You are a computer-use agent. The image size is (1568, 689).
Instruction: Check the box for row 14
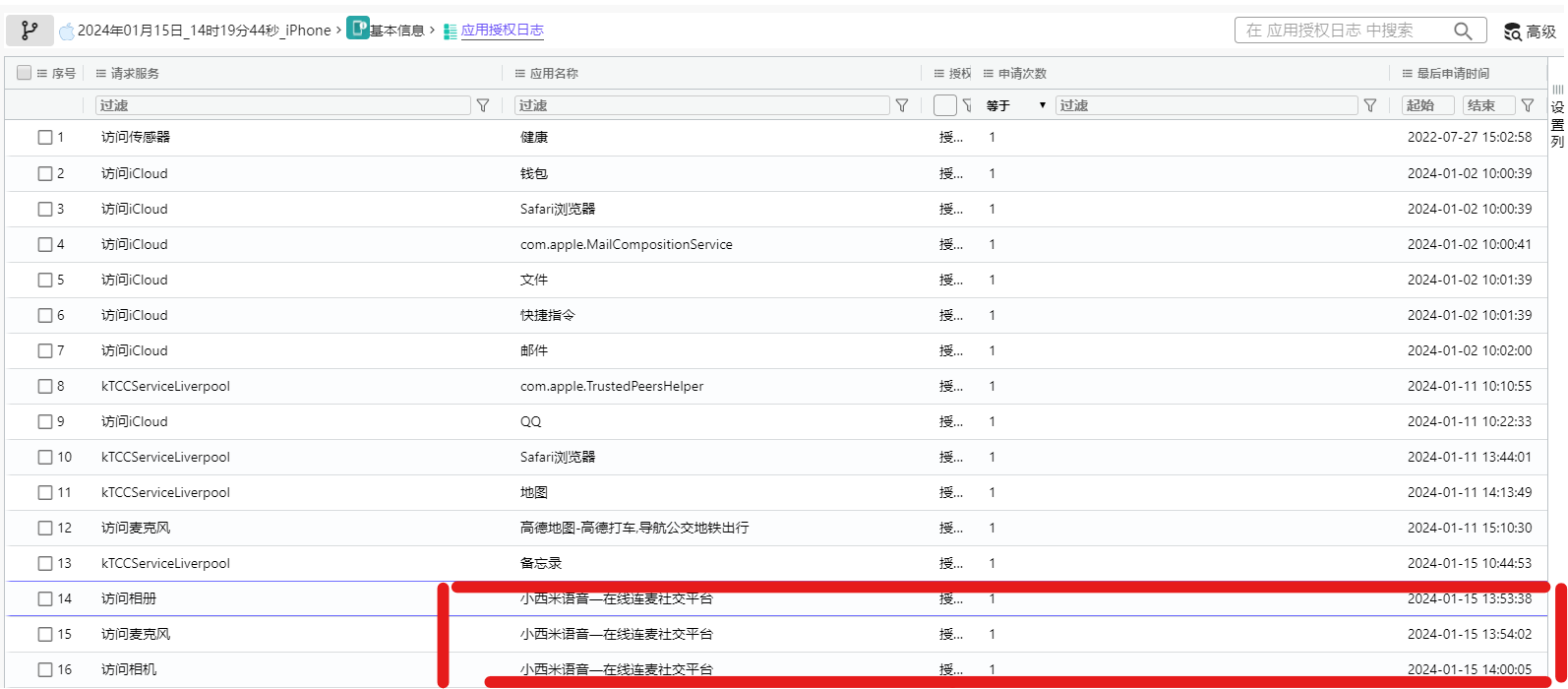pyautogui.click(x=45, y=598)
